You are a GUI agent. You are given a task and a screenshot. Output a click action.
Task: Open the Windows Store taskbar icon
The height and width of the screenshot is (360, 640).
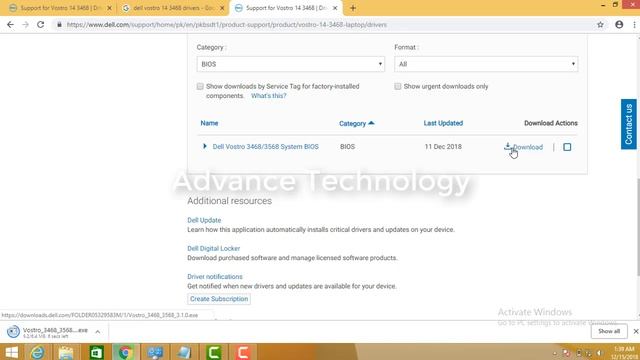[x=96, y=352]
